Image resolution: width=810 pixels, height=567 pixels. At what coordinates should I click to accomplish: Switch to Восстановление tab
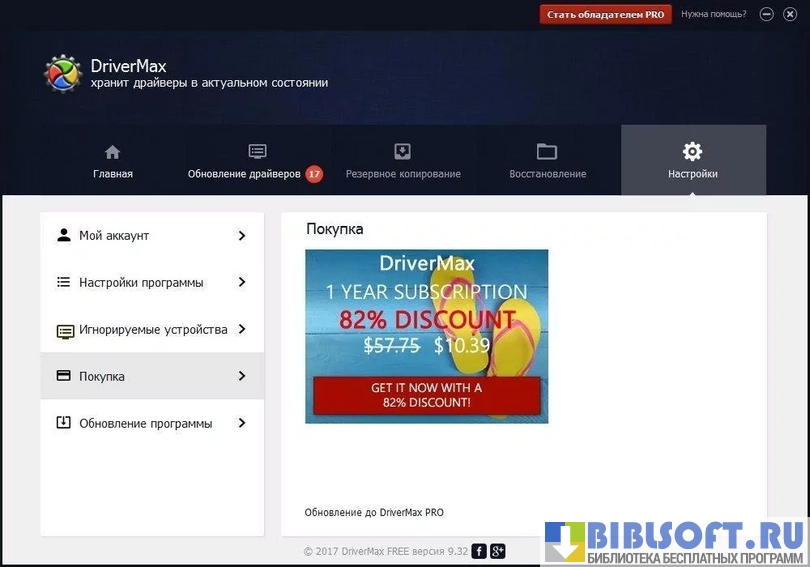[x=547, y=174]
